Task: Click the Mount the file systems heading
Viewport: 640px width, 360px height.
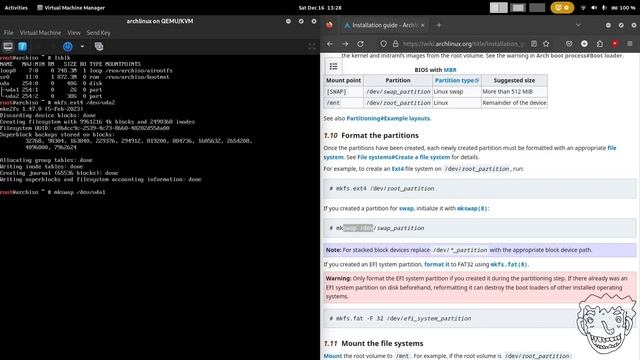Action: pyautogui.click(x=382, y=344)
